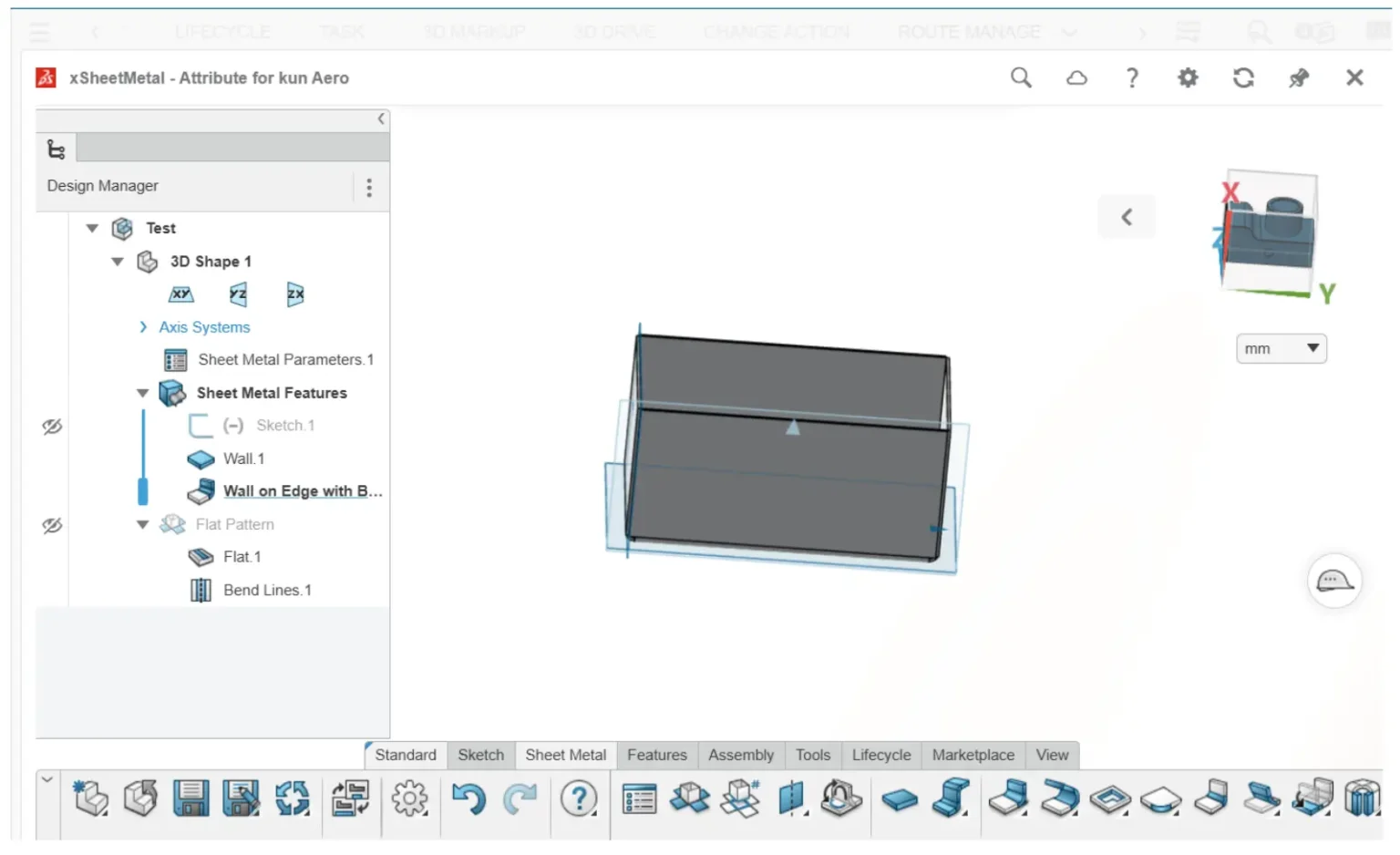The width and height of the screenshot is (1400, 855).
Task: Click the Design Manager tree tab icon
Action: [57, 149]
